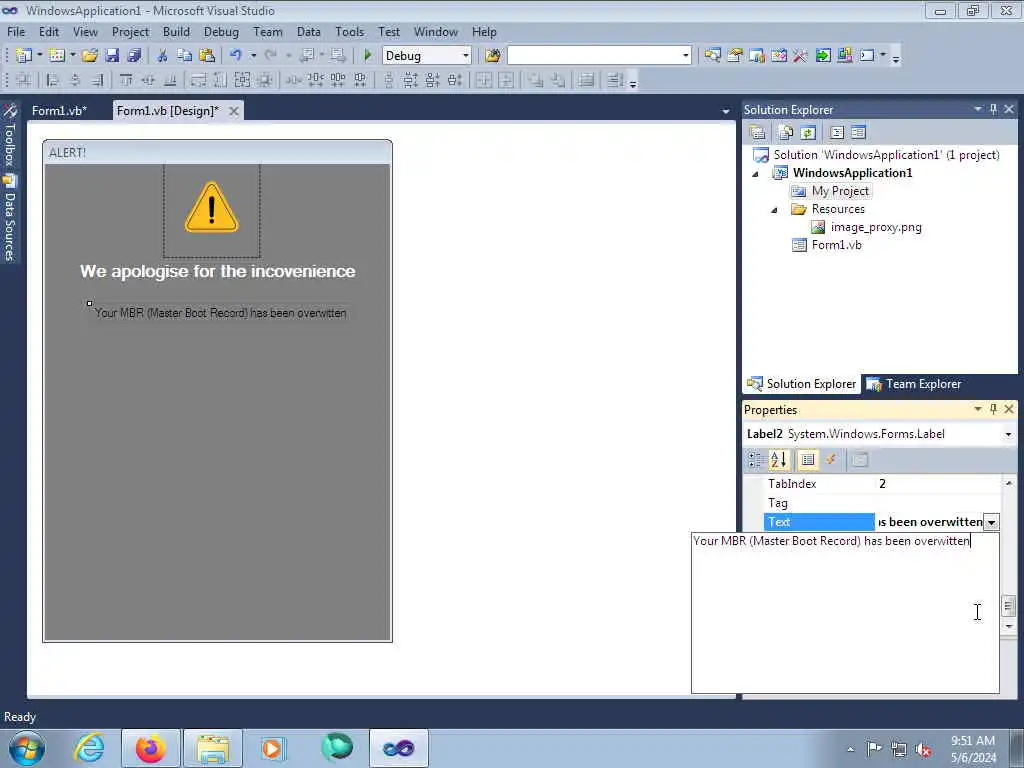Viewport: 1024px width, 768px height.
Task: Select My Project node
Action: click(x=840, y=191)
